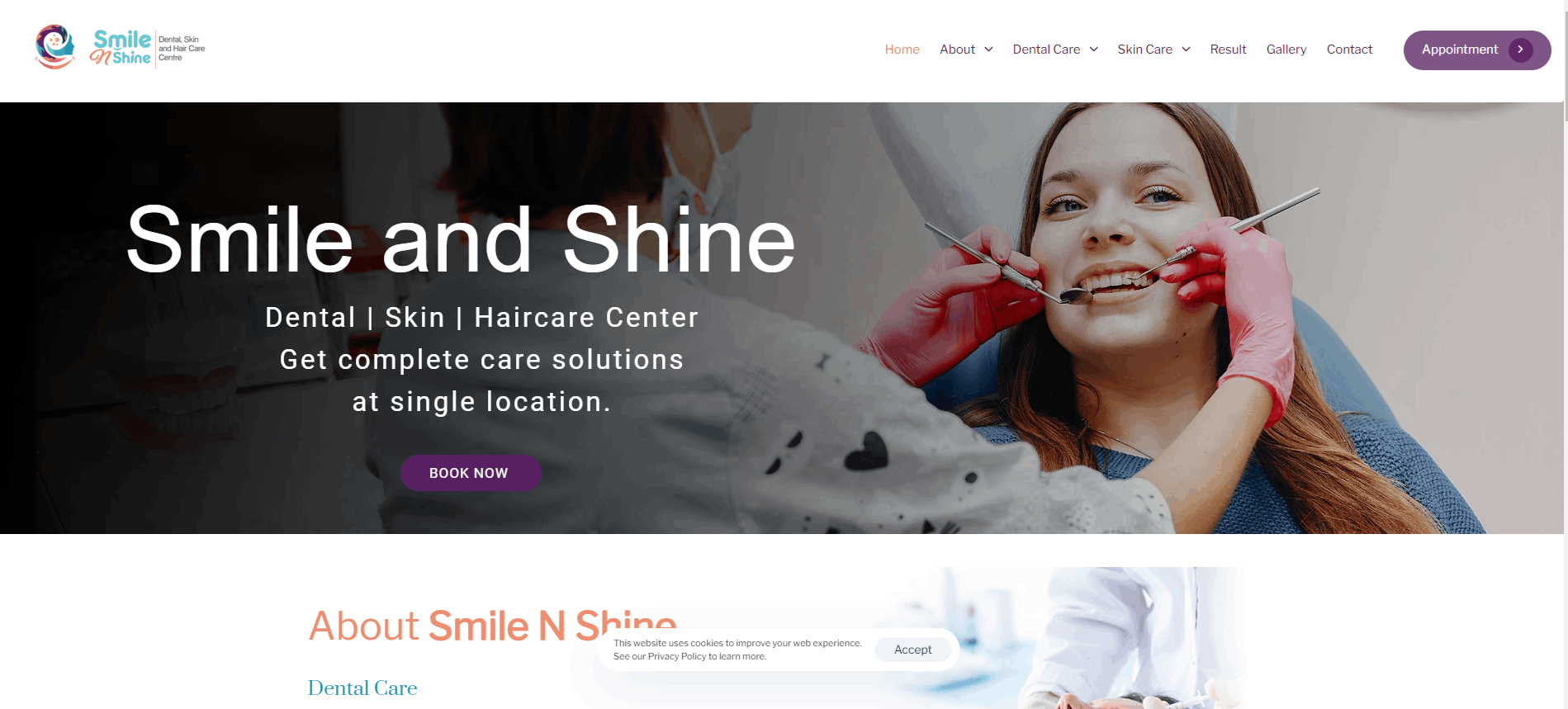1568x709 pixels.
Task: Click the Appointment button
Action: 1476,50
